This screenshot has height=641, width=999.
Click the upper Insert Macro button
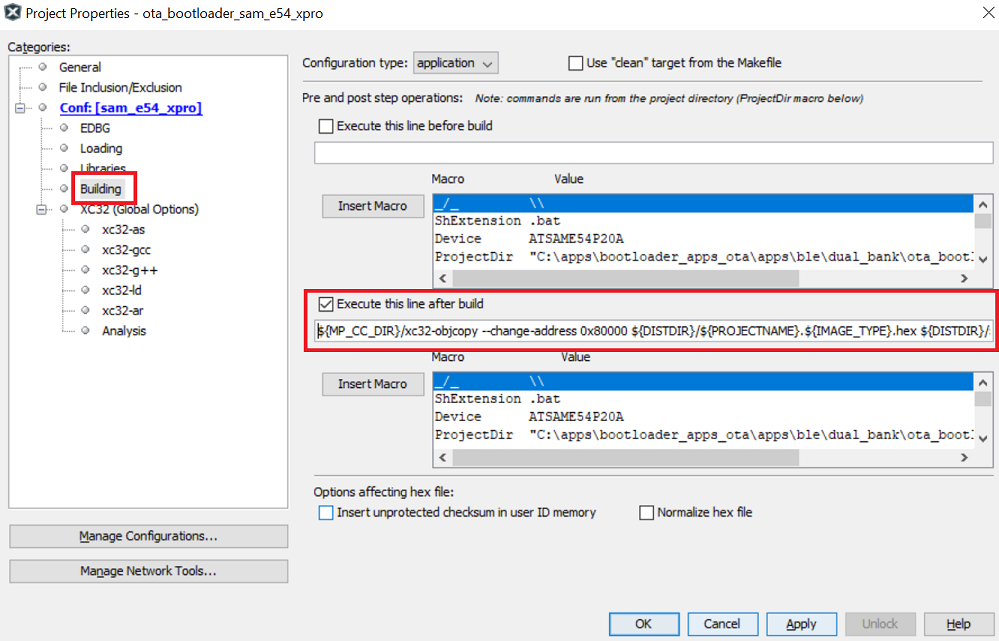click(x=373, y=206)
